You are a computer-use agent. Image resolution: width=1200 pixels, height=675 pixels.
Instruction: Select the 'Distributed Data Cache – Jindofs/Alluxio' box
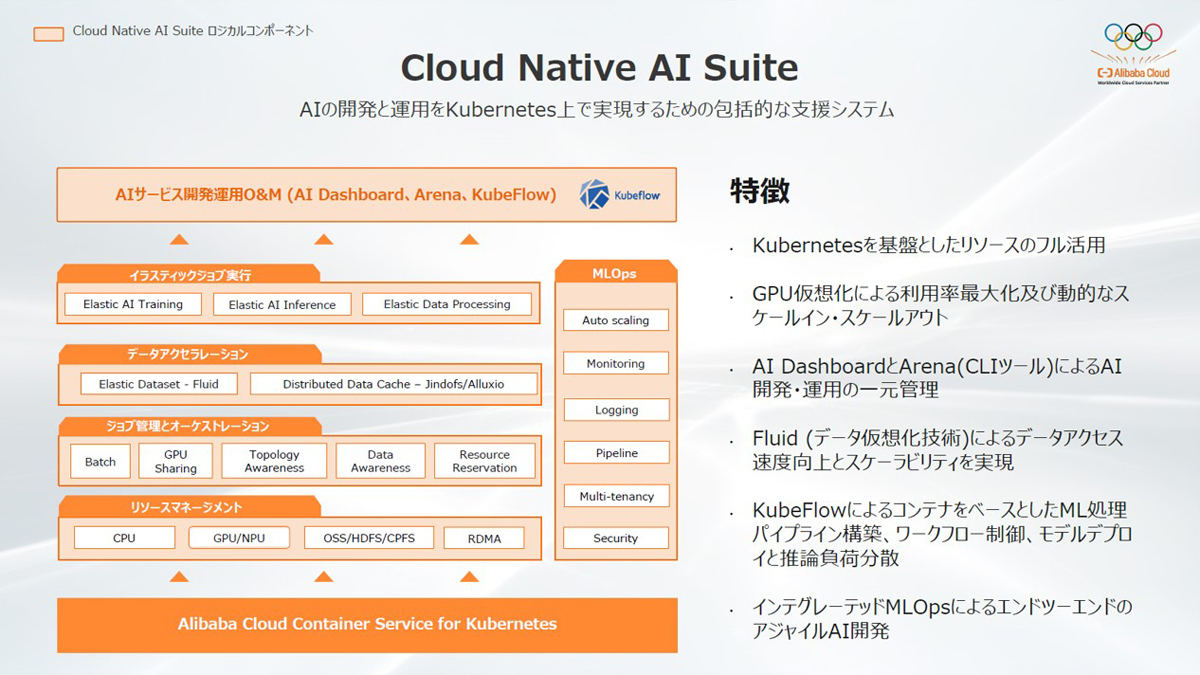tap(394, 384)
